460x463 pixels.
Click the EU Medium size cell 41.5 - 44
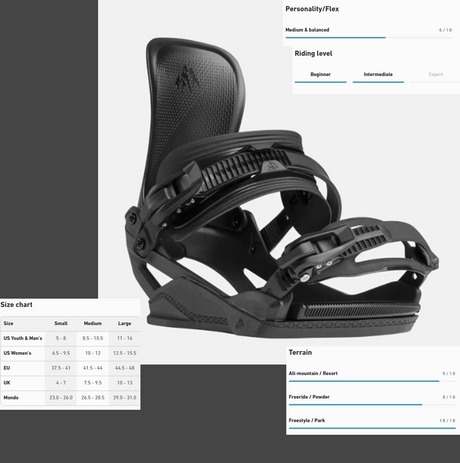(93, 368)
